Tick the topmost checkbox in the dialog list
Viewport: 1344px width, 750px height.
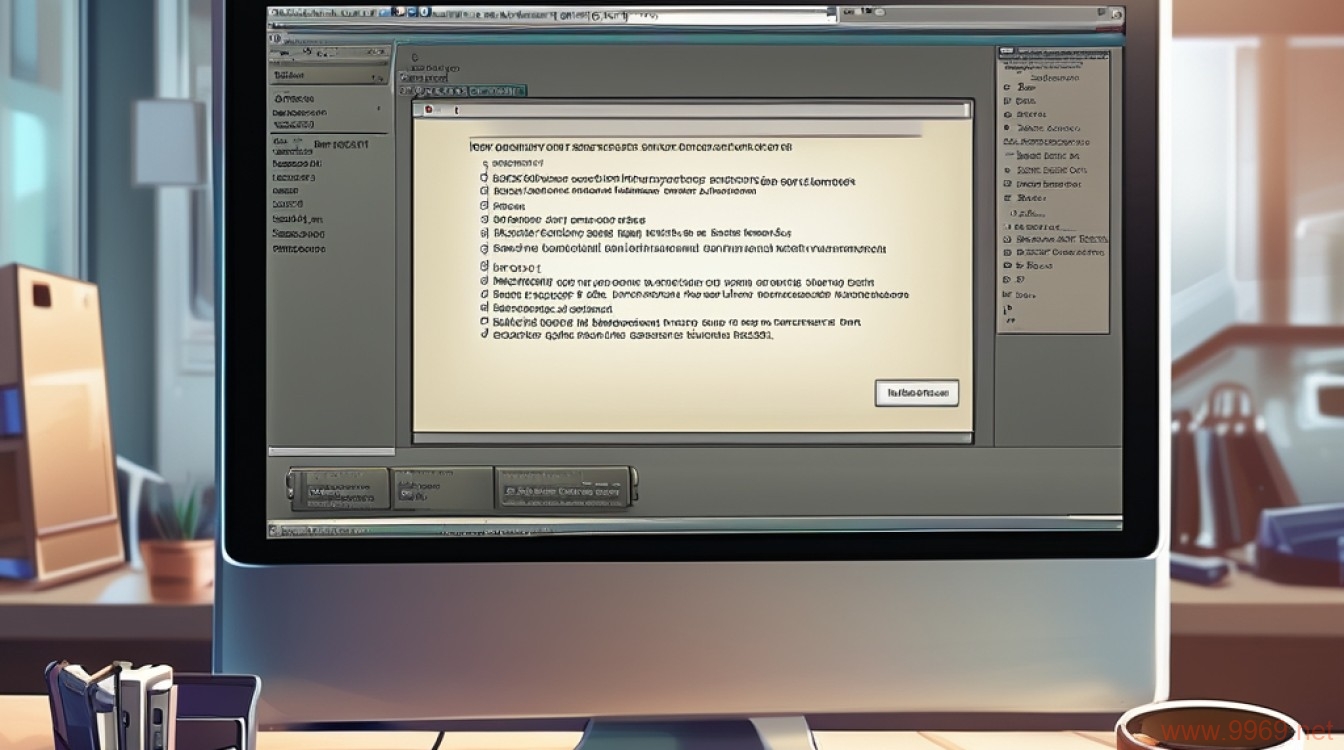tap(485, 179)
